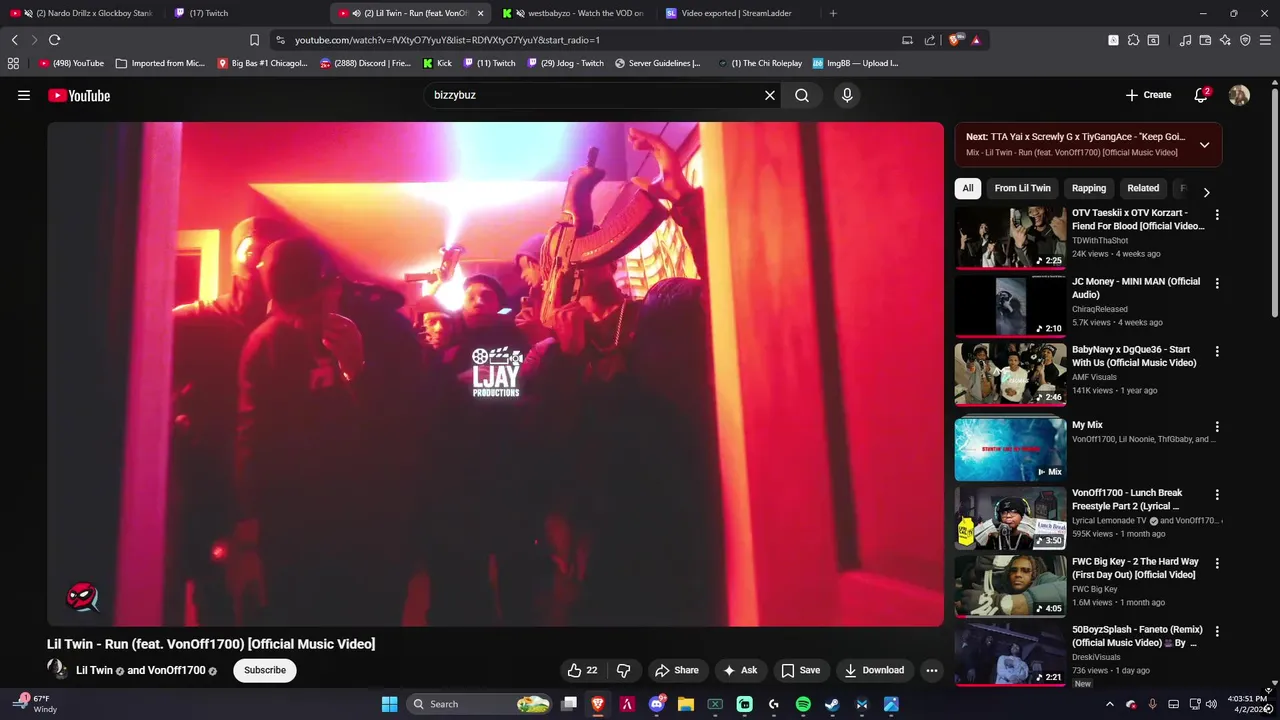Clear the bizzybuz search text

tap(770, 95)
